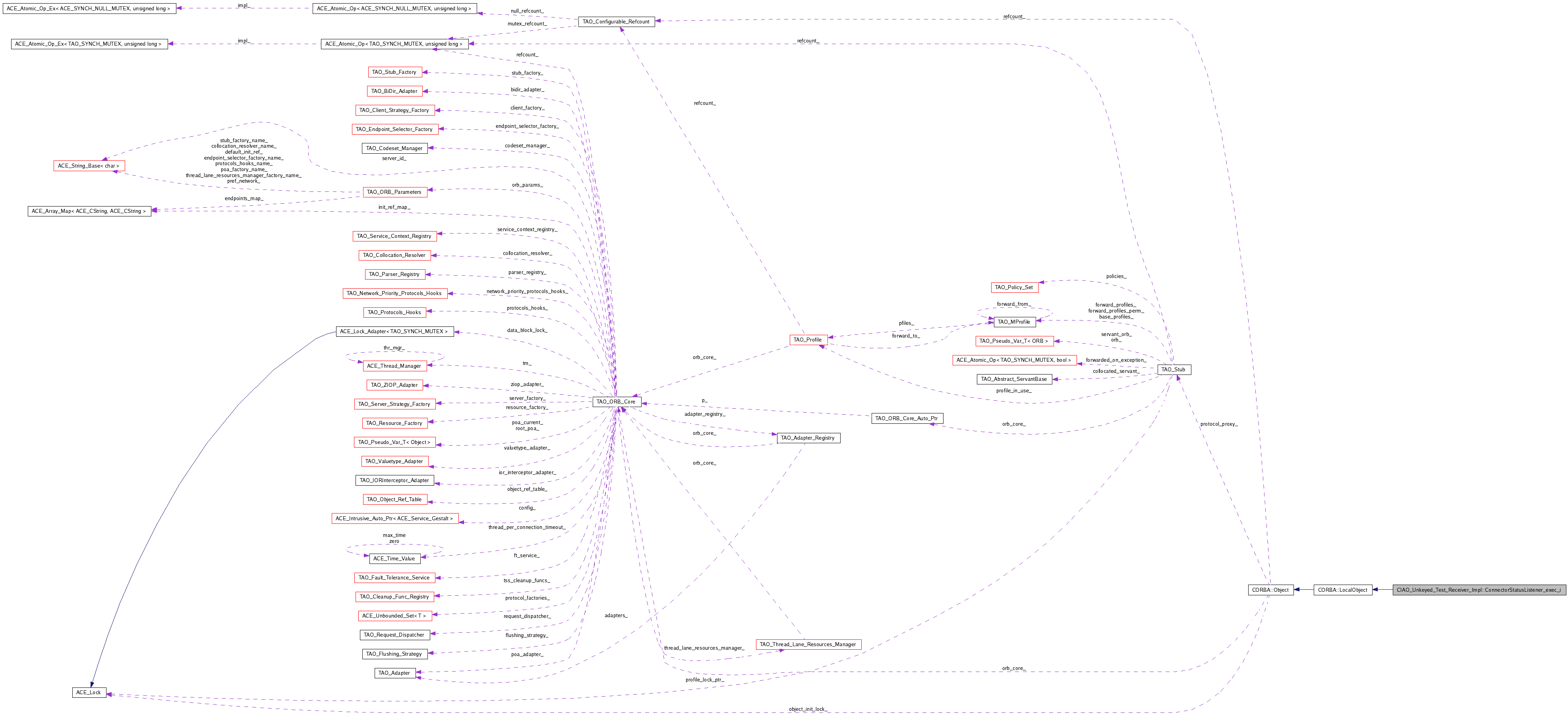The image size is (1568, 724).
Task: Open the ACE_String_Base< char > node
Action: click(89, 166)
